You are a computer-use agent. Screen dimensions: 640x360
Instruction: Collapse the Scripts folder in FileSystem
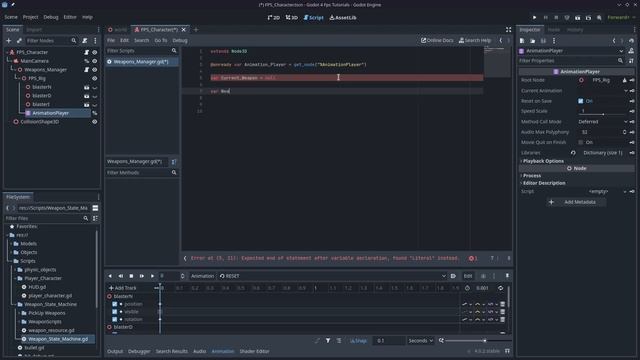point(11,261)
